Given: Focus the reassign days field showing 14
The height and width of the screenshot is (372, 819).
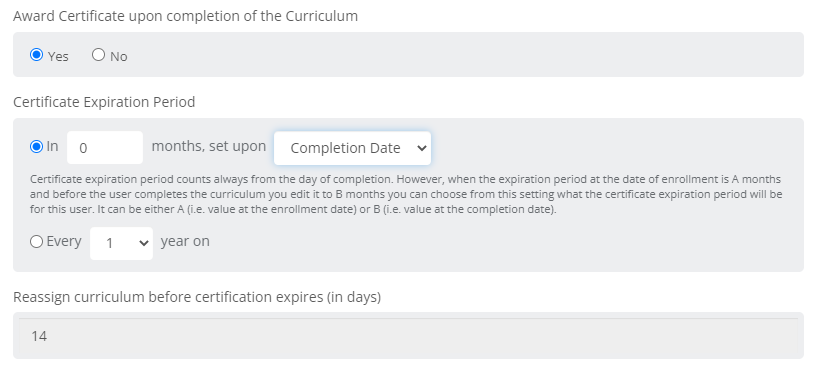Looking at the screenshot, I should pos(408,336).
